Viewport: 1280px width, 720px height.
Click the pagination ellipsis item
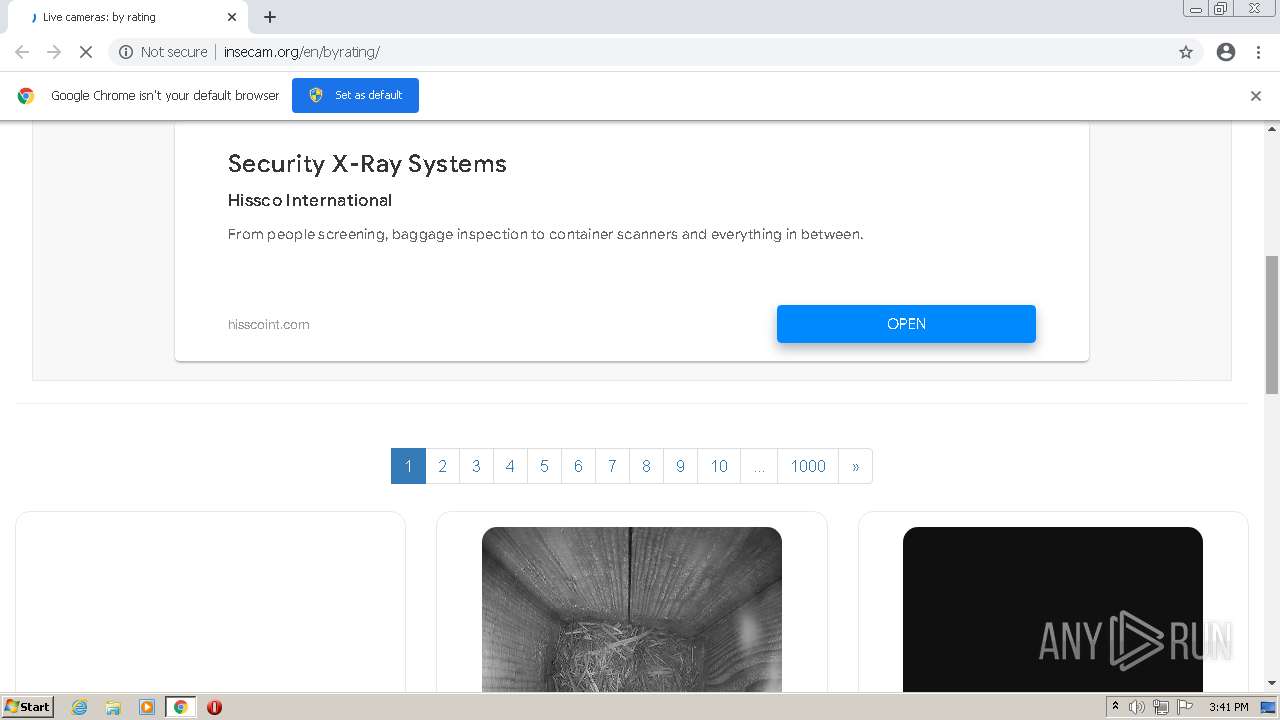click(759, 466)
